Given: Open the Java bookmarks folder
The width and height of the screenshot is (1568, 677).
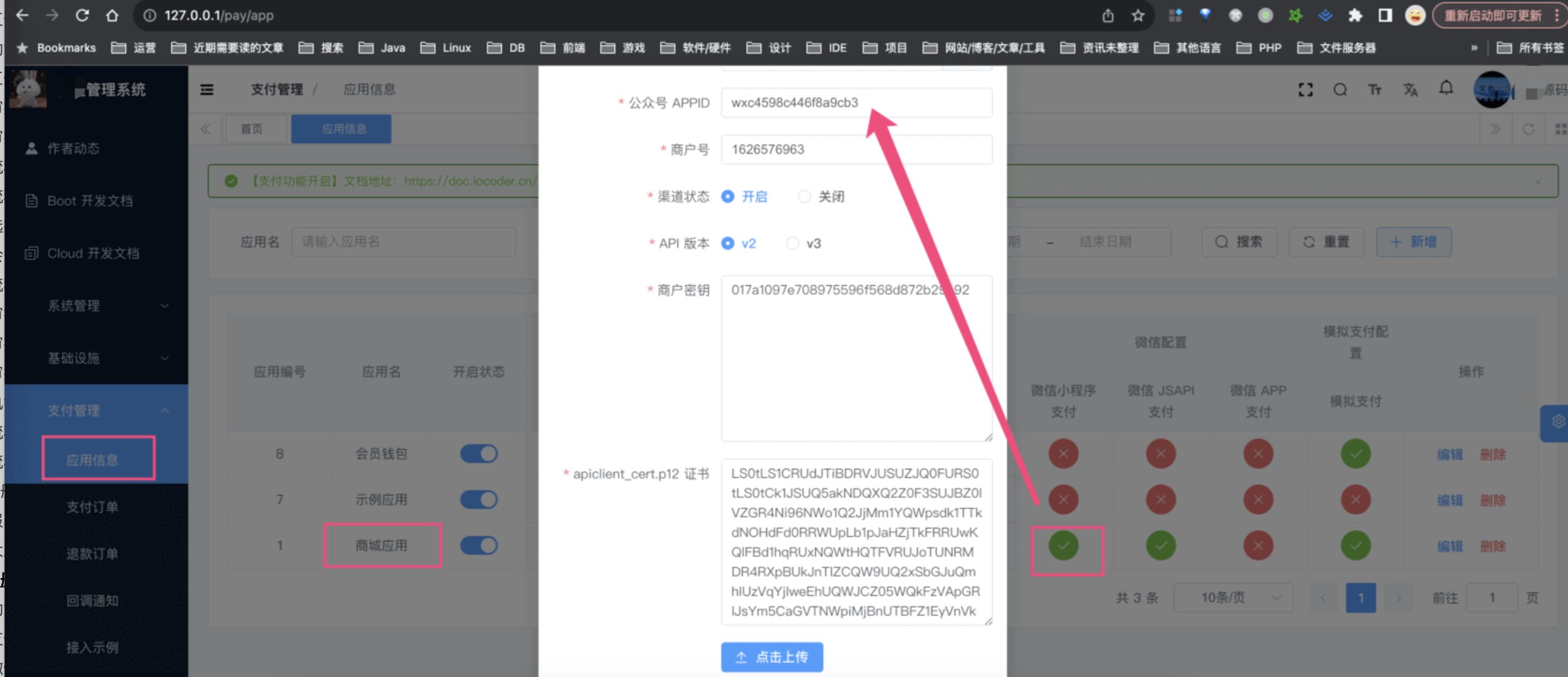Looking at the screenshot, I should [382, 48].
